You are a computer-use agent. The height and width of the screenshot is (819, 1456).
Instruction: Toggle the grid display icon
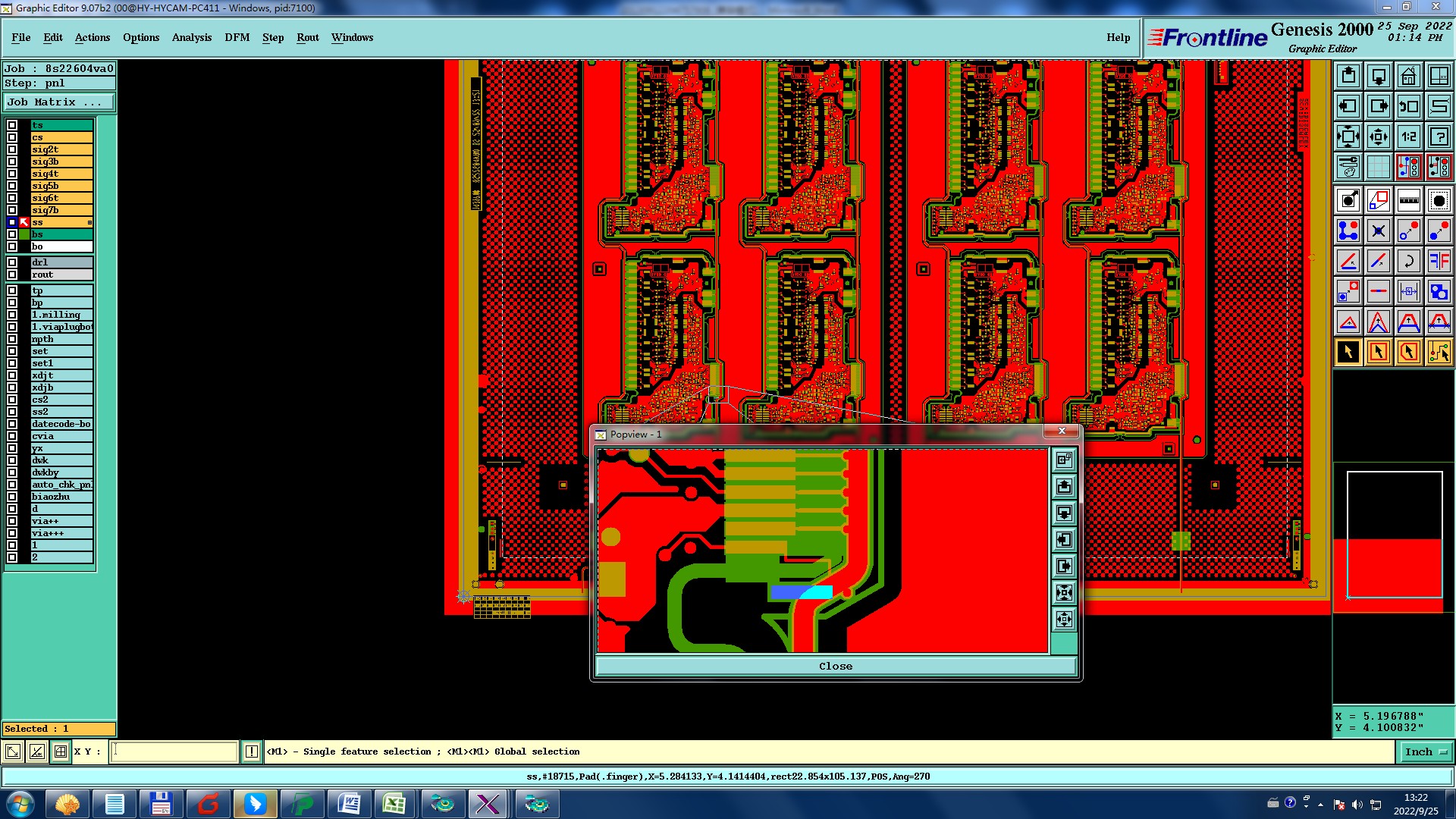coord(1378,167)
